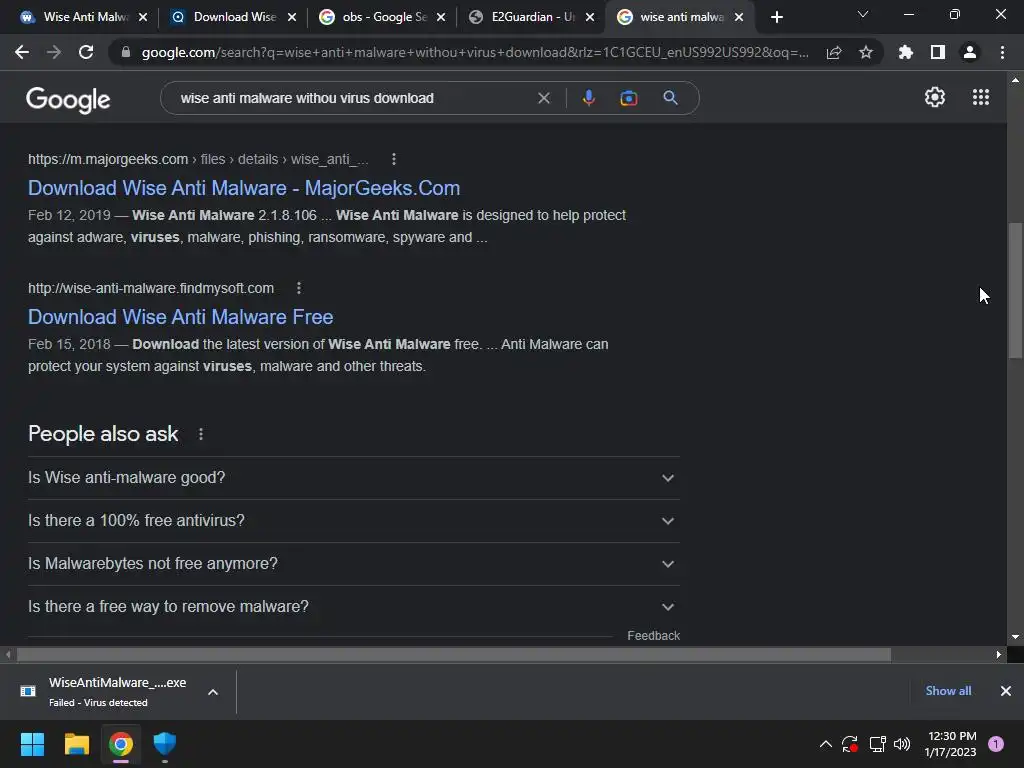Submit search with magnifier icon
Image resolution: width=1024 pixels, height=768 pixels.
[x=670, y=98]
